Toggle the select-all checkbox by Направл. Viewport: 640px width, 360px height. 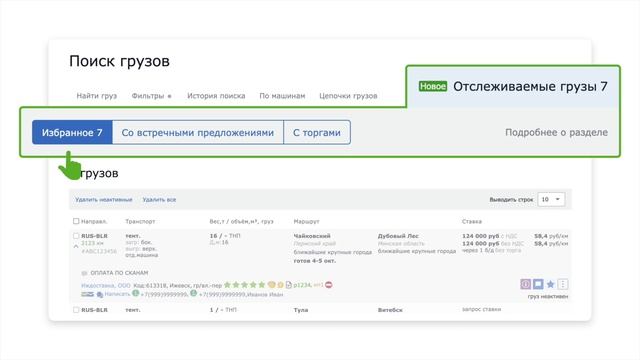[x=76, y=221]
